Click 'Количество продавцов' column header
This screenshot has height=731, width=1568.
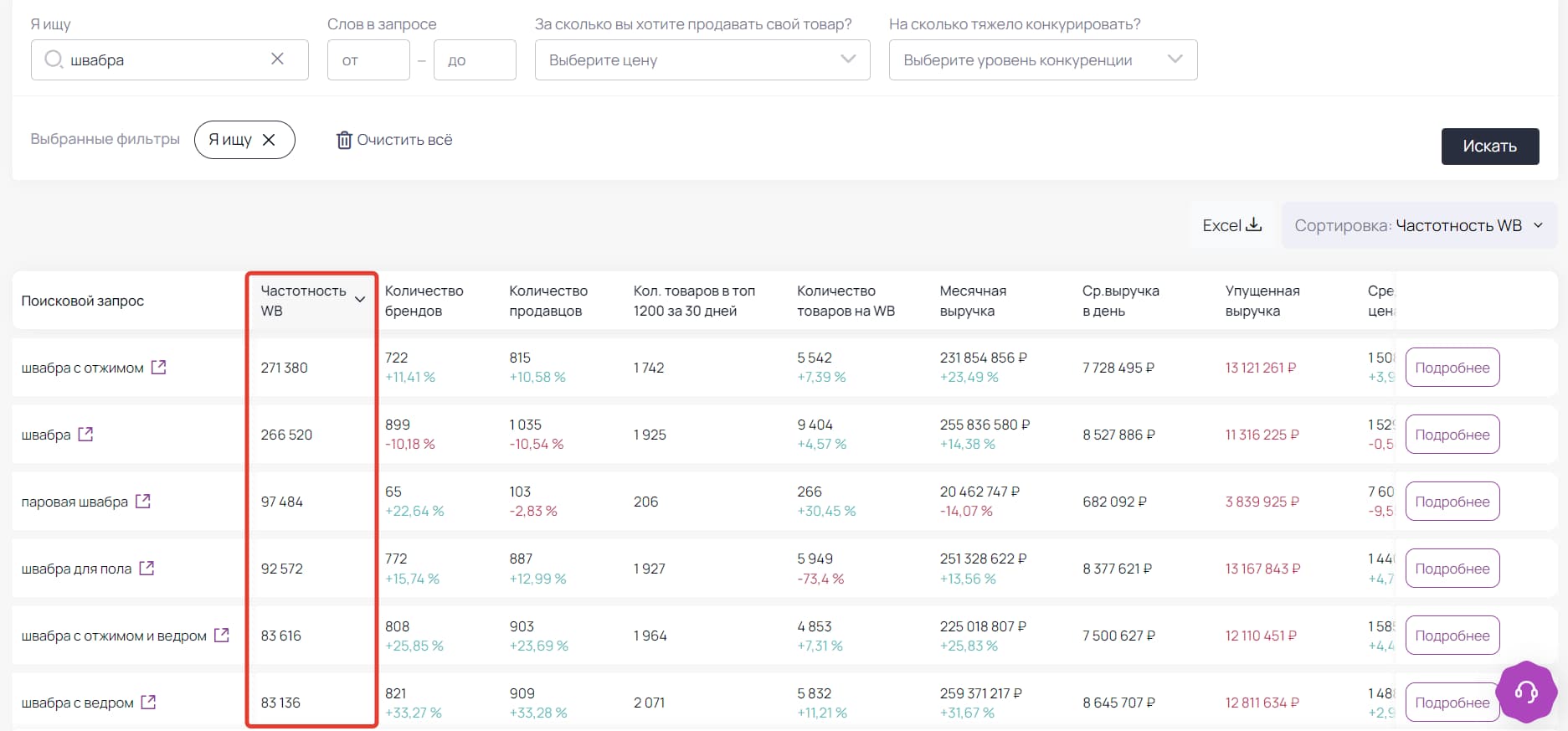[x=548, y=301]
